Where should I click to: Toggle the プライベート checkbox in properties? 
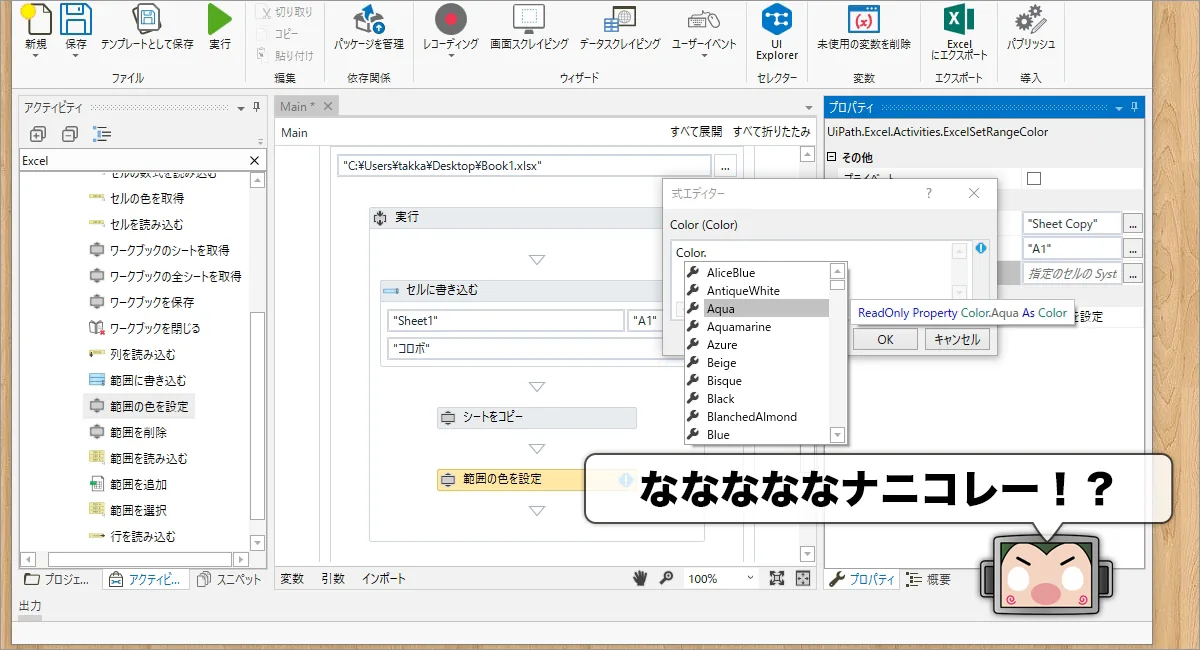click(1034, 178)
